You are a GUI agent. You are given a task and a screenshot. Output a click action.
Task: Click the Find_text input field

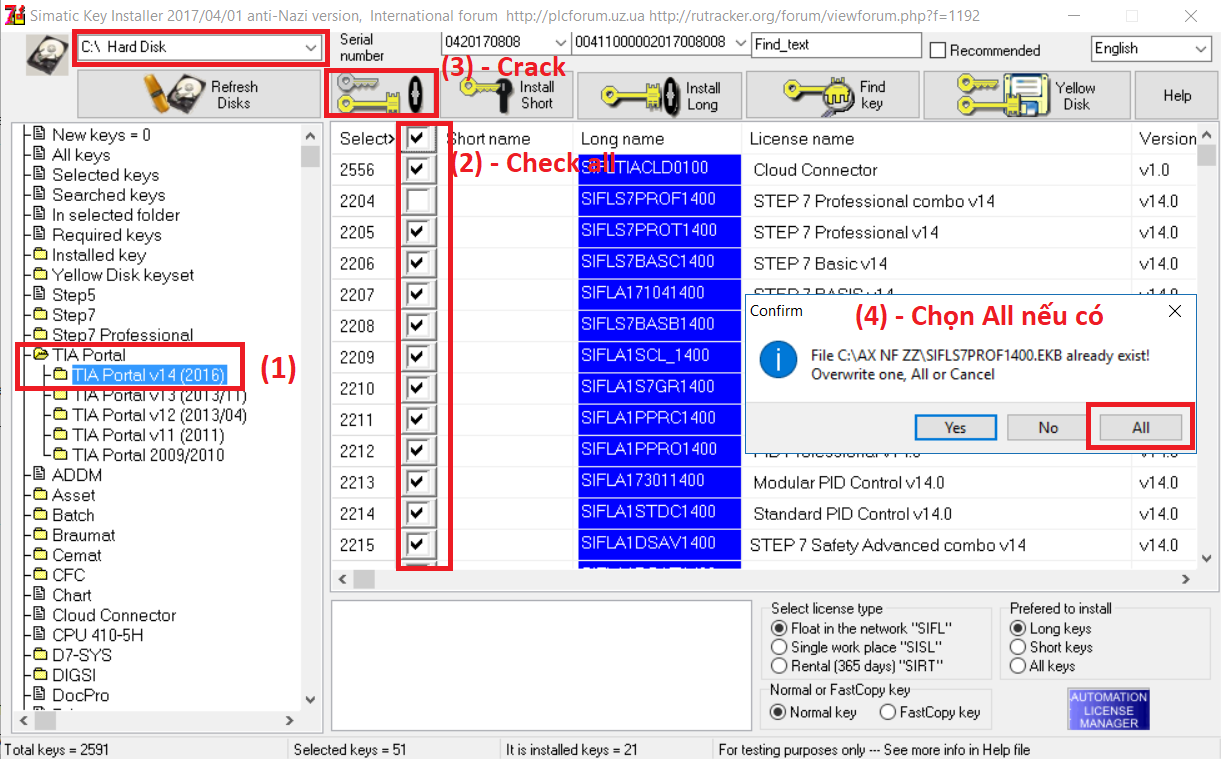pyautogui.click(x=836, y=45)
